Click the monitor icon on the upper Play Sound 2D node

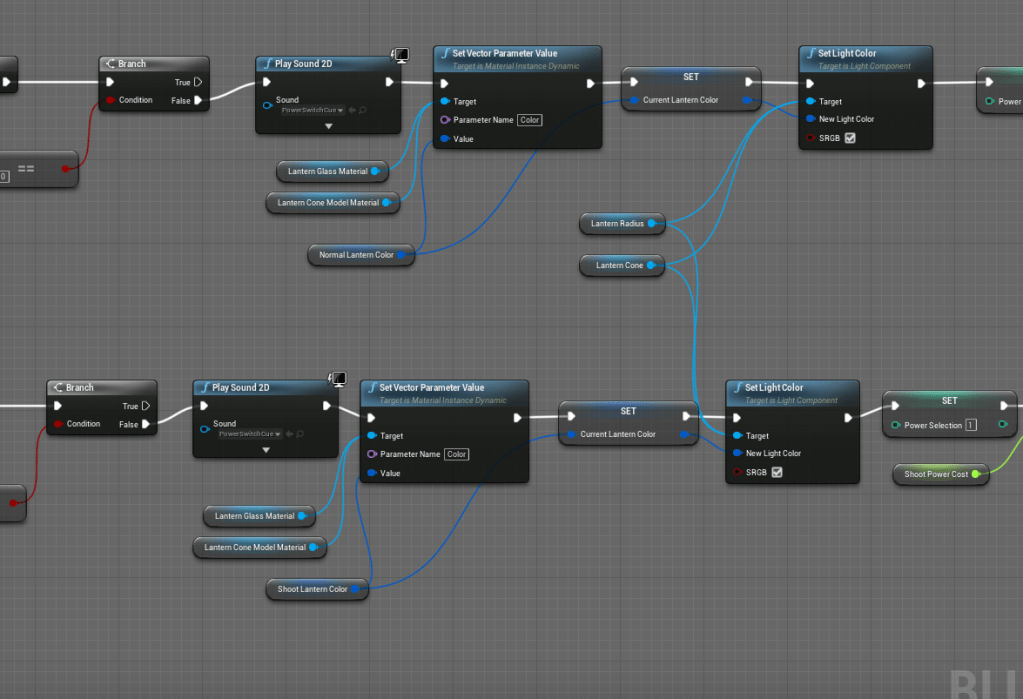pyautogui.click(x=400, y=55)
